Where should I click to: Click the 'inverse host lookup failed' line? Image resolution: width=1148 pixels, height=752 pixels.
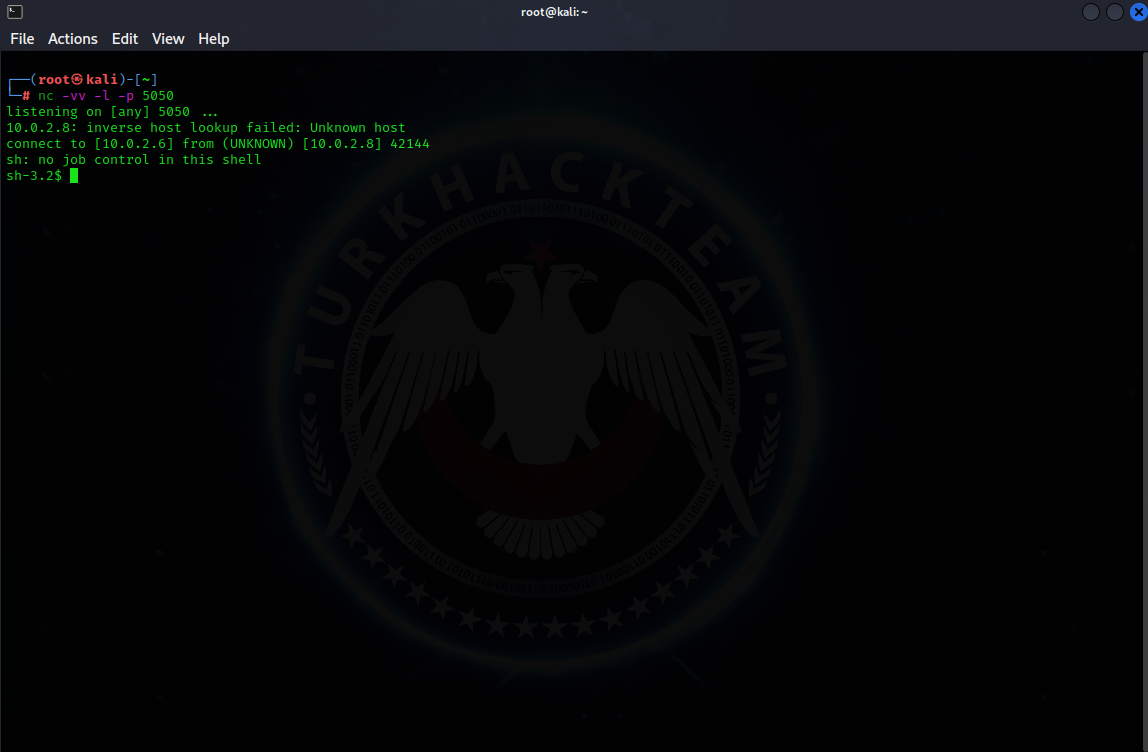click(x=206, y=128)
